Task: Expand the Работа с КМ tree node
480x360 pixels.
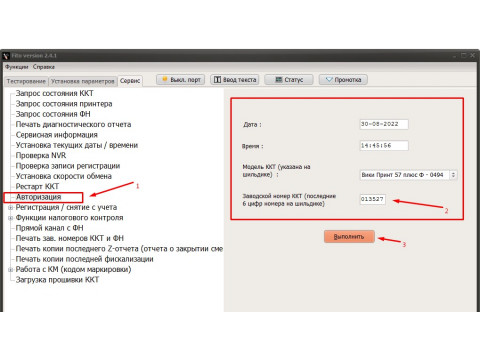Action: click(10, 269)
